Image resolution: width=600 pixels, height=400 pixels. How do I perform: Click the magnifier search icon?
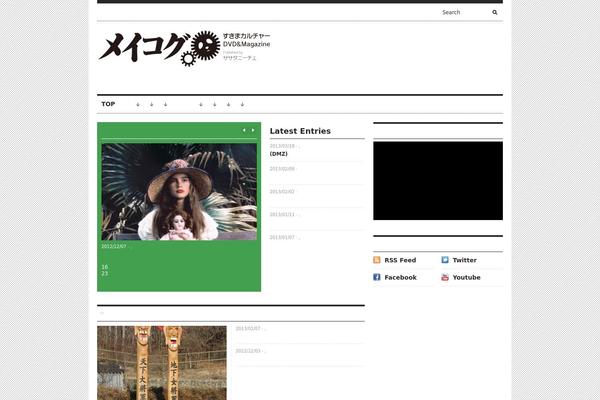[x=494, y=12]
